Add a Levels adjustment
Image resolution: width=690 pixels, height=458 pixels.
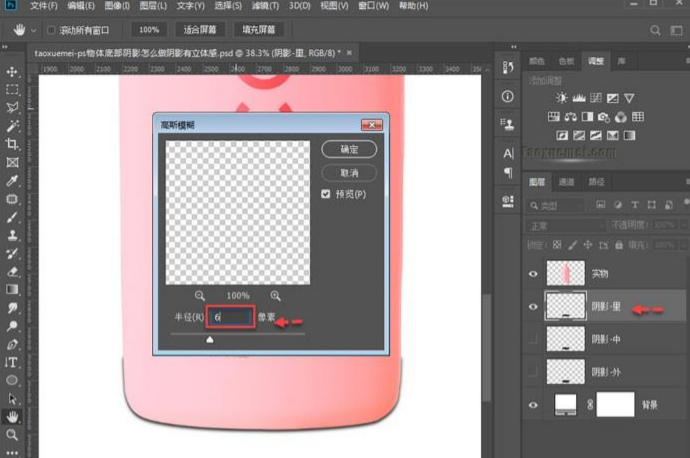coord(579,98)
